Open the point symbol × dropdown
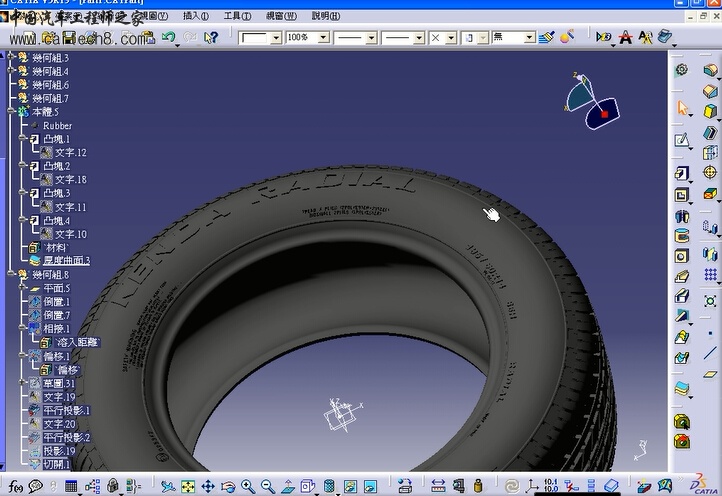The image size is (722, 496). click(x=451, y=38)
